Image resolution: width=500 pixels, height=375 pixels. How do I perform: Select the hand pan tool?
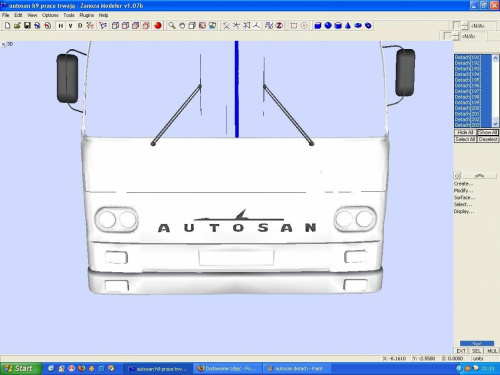[182, 26]
